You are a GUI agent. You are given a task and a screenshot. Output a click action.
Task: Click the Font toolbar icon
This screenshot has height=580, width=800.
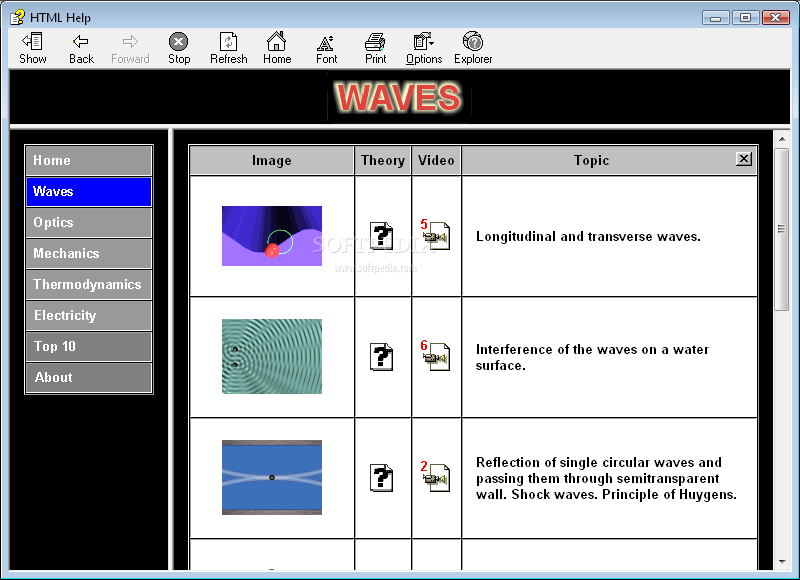(x=326, y=48)
